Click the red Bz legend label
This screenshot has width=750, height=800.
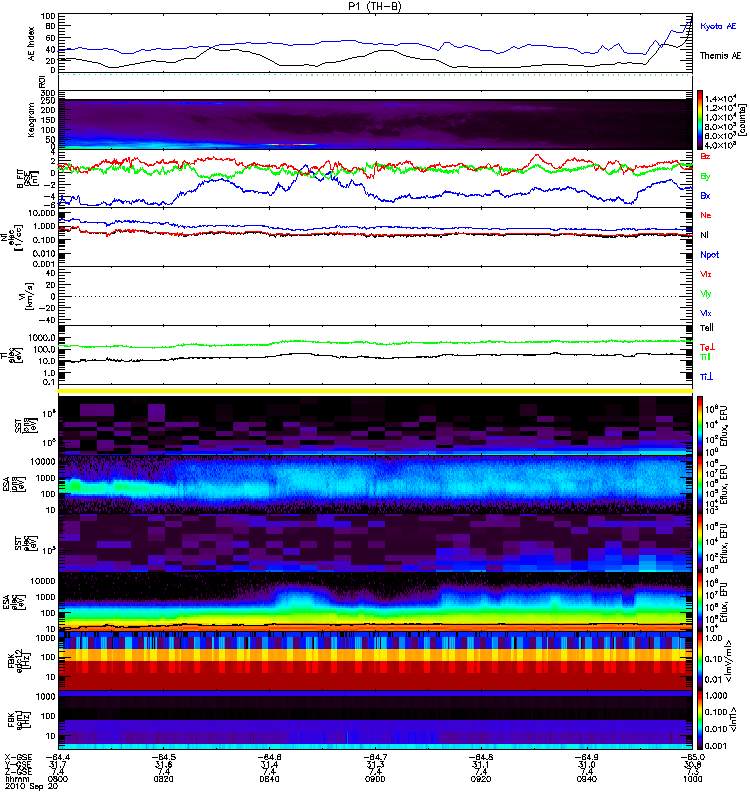point(705,156)
